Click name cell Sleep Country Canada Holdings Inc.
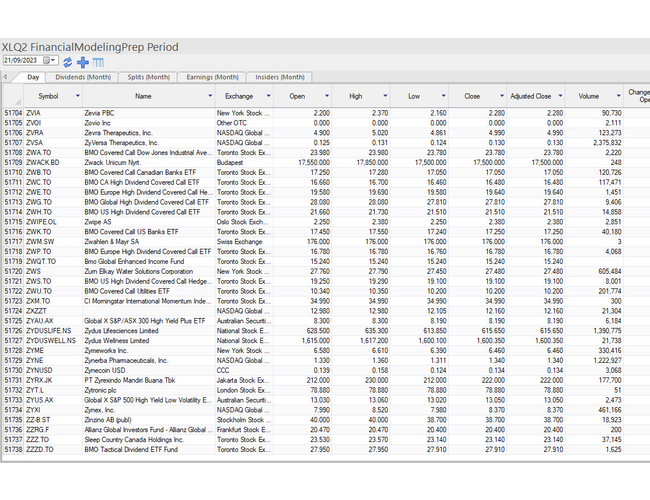This screenshot has height=500, width=650. [x=148, y=440]
